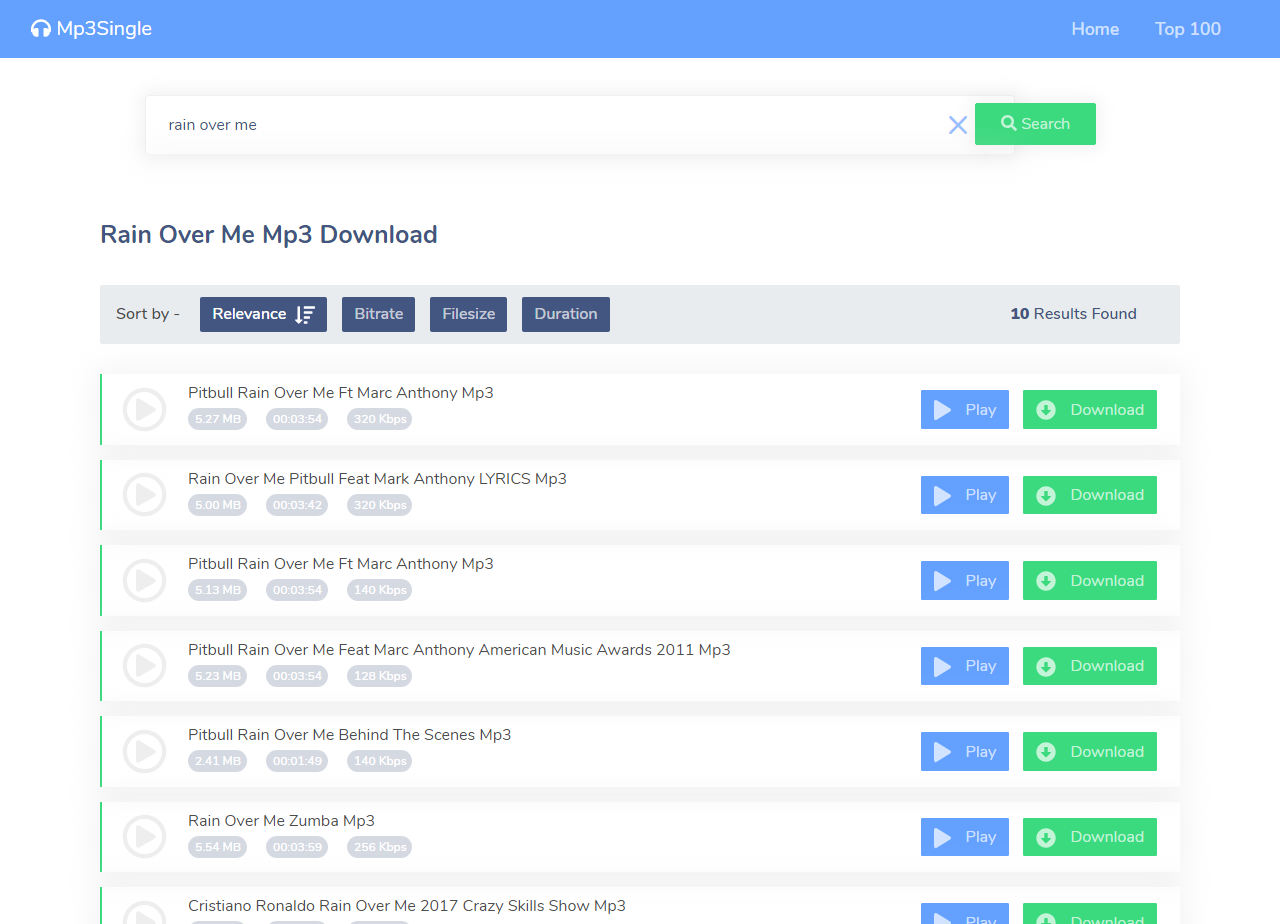
Task: Open the Rain Over Me Pitbull Feat Mark Anthony LYRICS link
Action: pyautogui.click(x=377, y=478)
